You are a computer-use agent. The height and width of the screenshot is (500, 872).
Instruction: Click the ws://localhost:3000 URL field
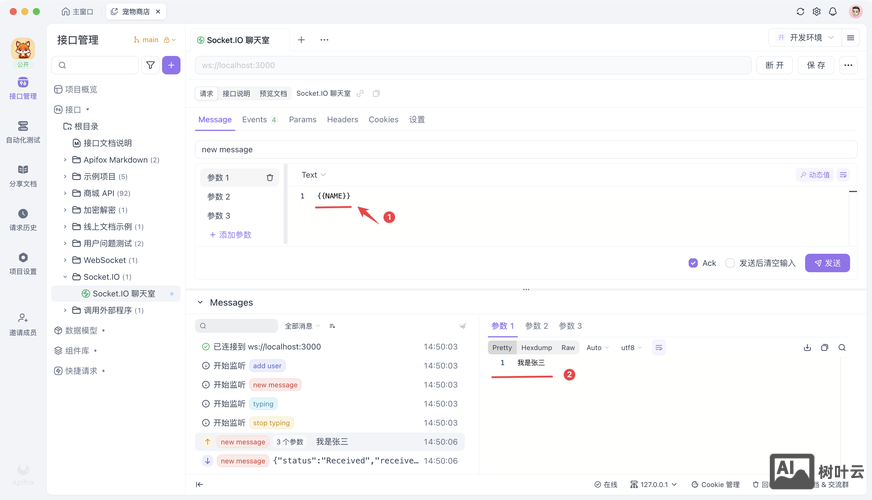pyautogui.click(x=473, y=65)
